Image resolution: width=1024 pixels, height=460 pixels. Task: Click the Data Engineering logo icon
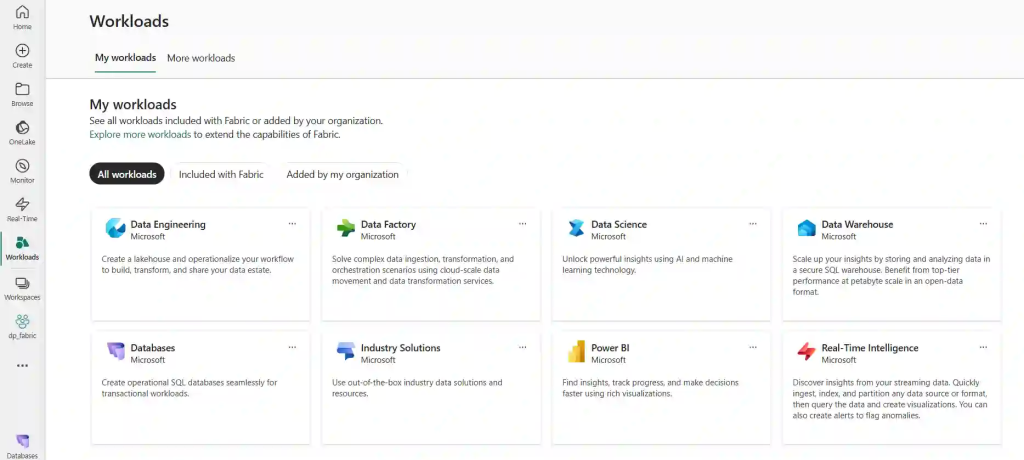pyautogui.click(x=116, y=228)
